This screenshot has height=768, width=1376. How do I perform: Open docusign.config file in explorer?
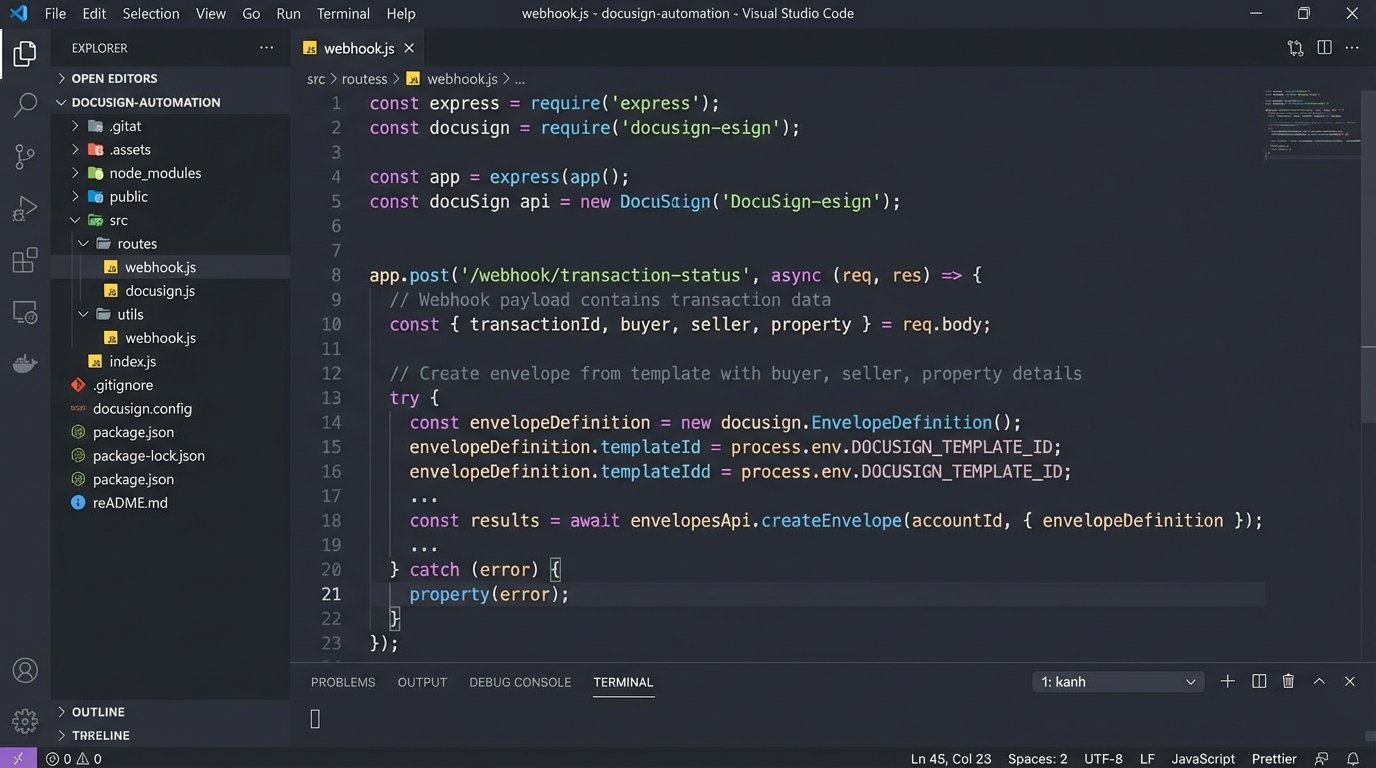pos(142,408)
